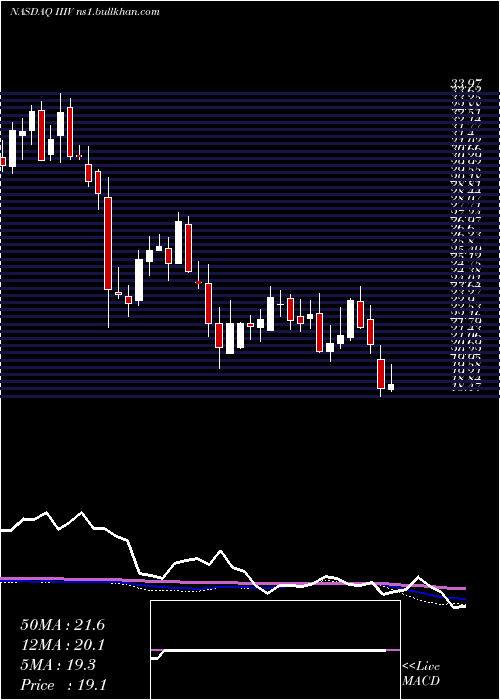Click the highest white candlestick near the top
This screenshot has width=500, height=700.
(61, 124)
